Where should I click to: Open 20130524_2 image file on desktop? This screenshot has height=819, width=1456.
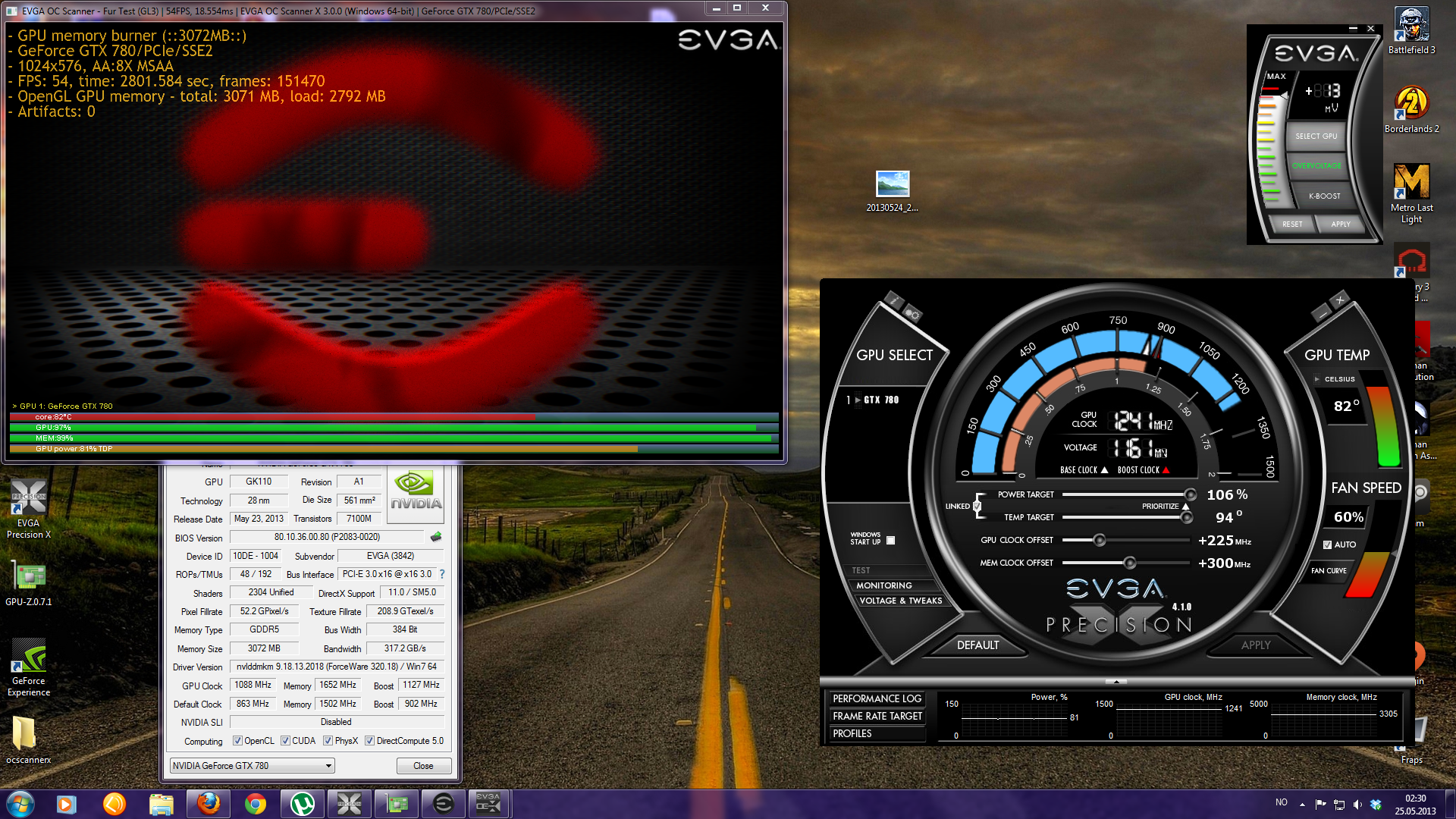click(x=893, y=191)
